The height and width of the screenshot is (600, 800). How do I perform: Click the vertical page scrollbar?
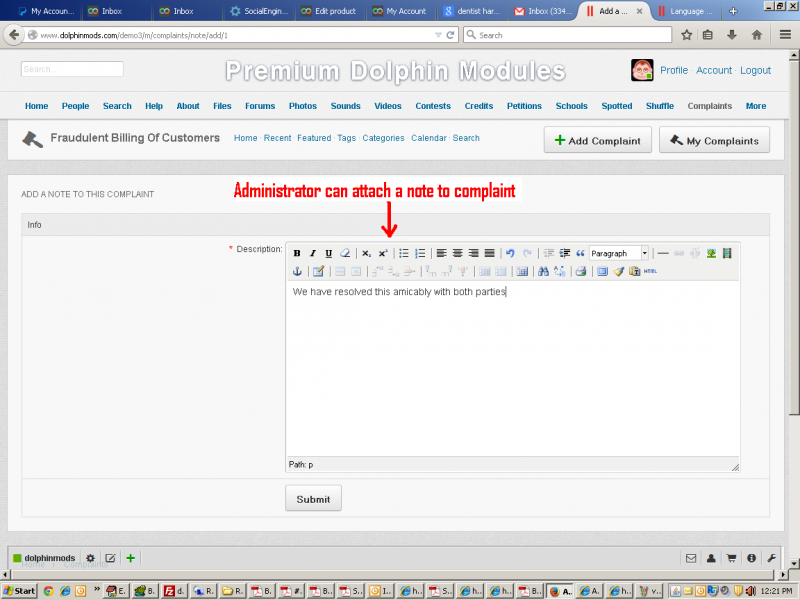[x=794, y=237]
